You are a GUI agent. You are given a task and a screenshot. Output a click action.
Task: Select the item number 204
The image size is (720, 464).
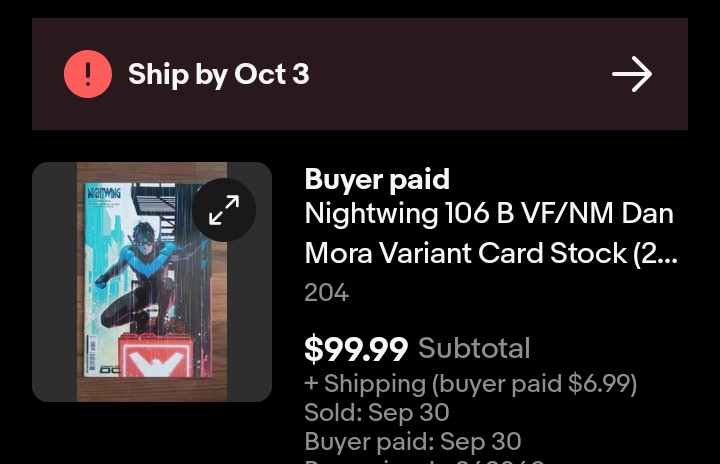click(326, 293)
